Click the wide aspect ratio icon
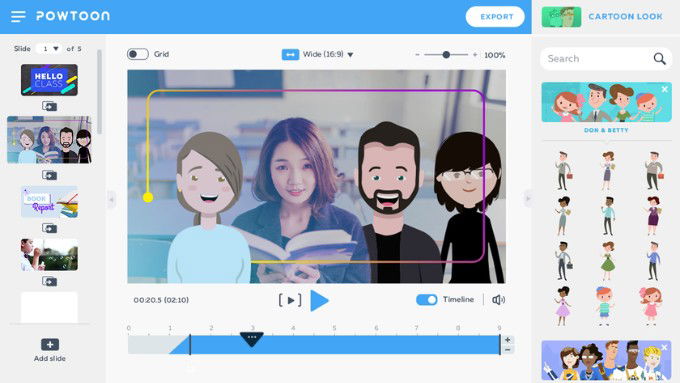680x383 pixels. click(x=290, y=55)
